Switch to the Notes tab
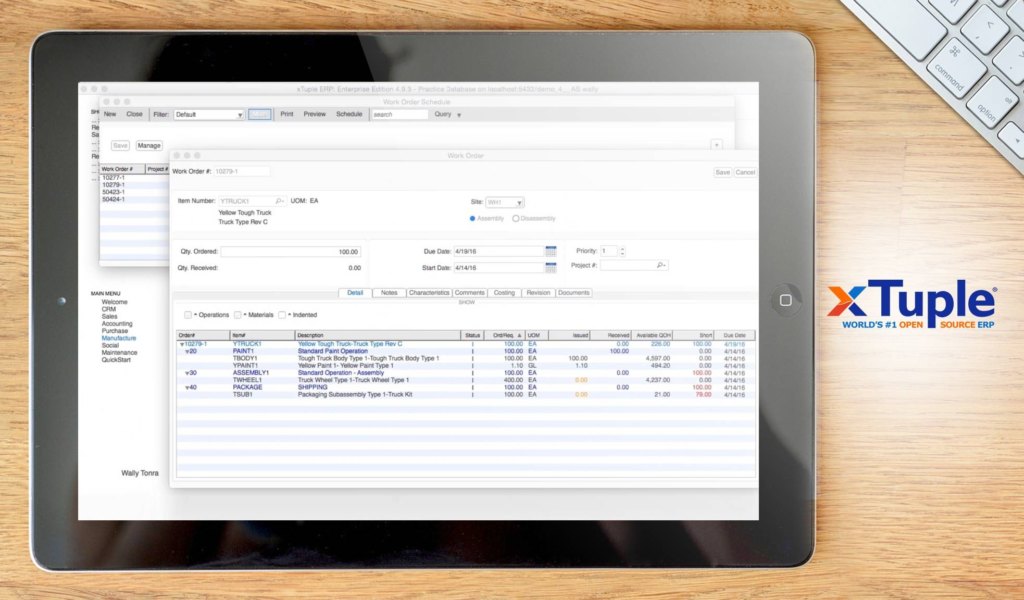This screenshot has width=1024, height=600. point(389,293)
